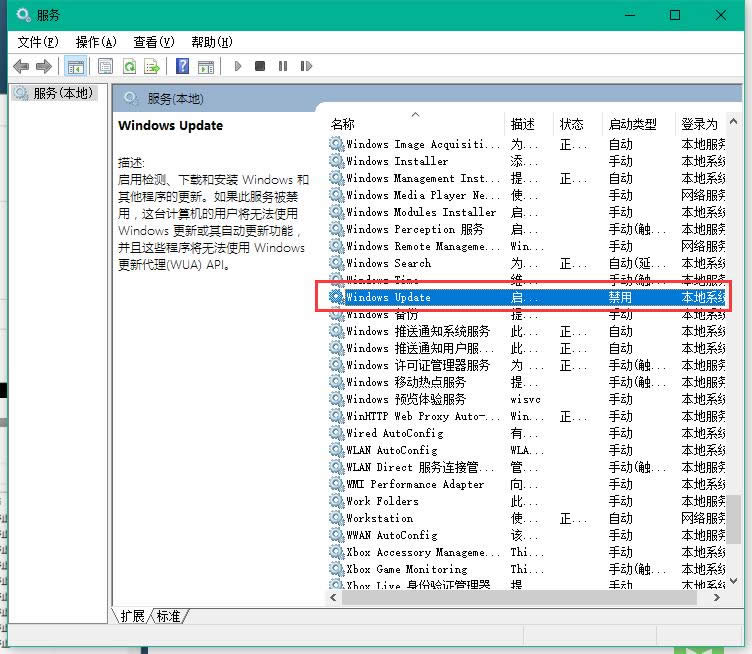The image size is (752, 654).
Task: Open the 文件(F) menu
Action: tap(38, 42)
